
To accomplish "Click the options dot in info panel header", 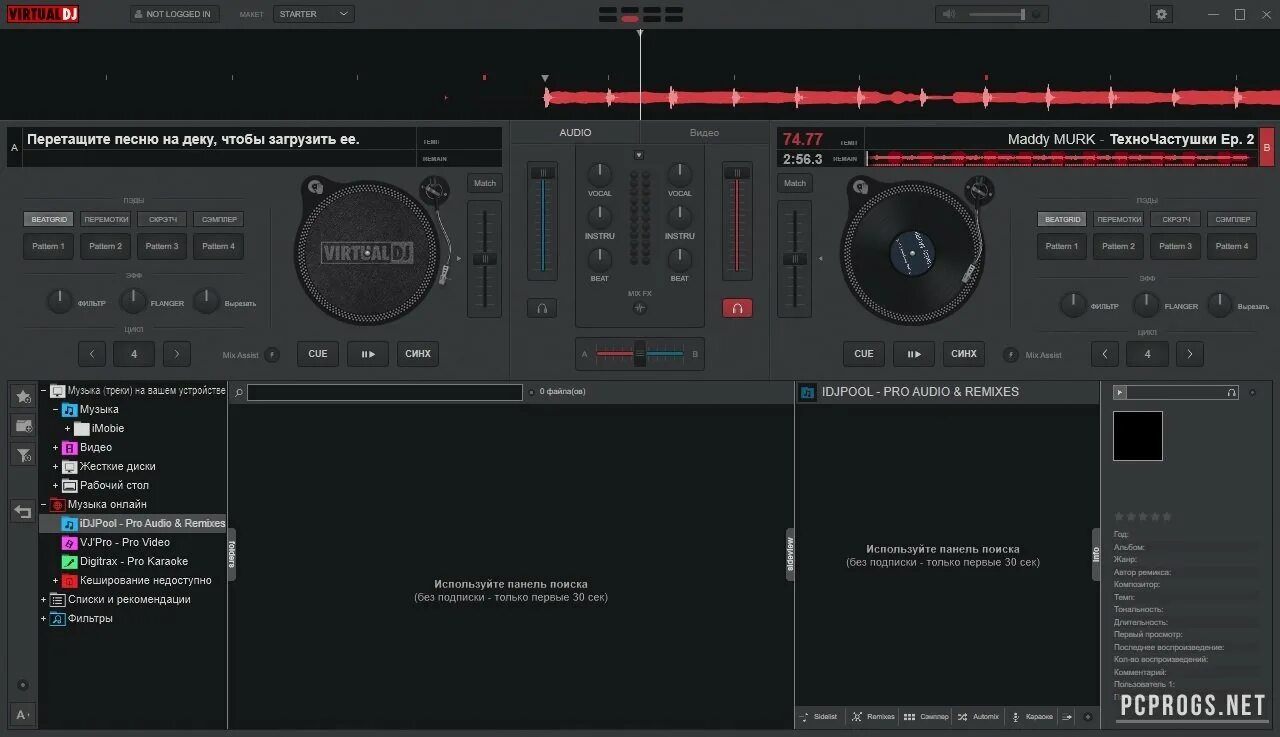I will (x=1252, y=393).
